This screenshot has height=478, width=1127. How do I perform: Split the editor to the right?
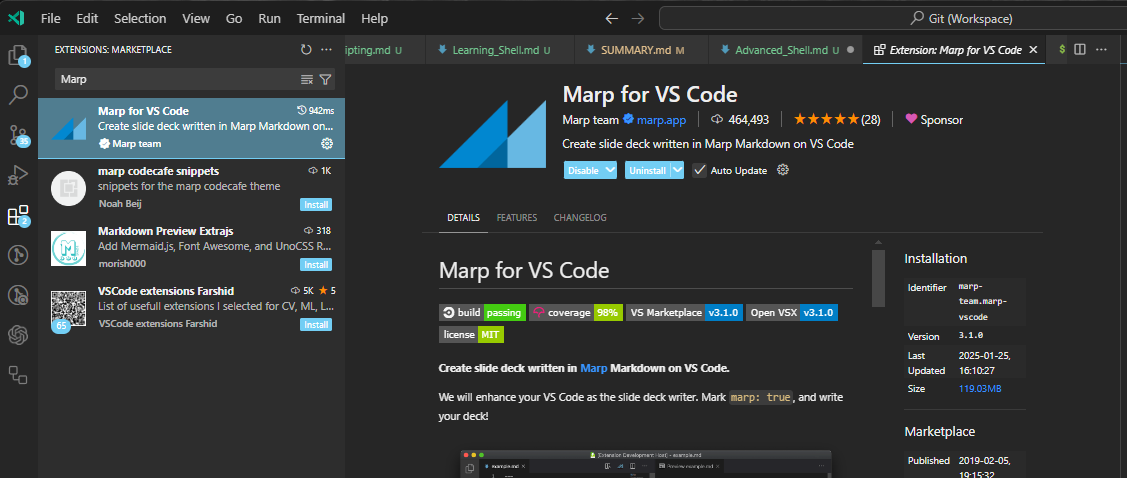tap(1079, 49)
